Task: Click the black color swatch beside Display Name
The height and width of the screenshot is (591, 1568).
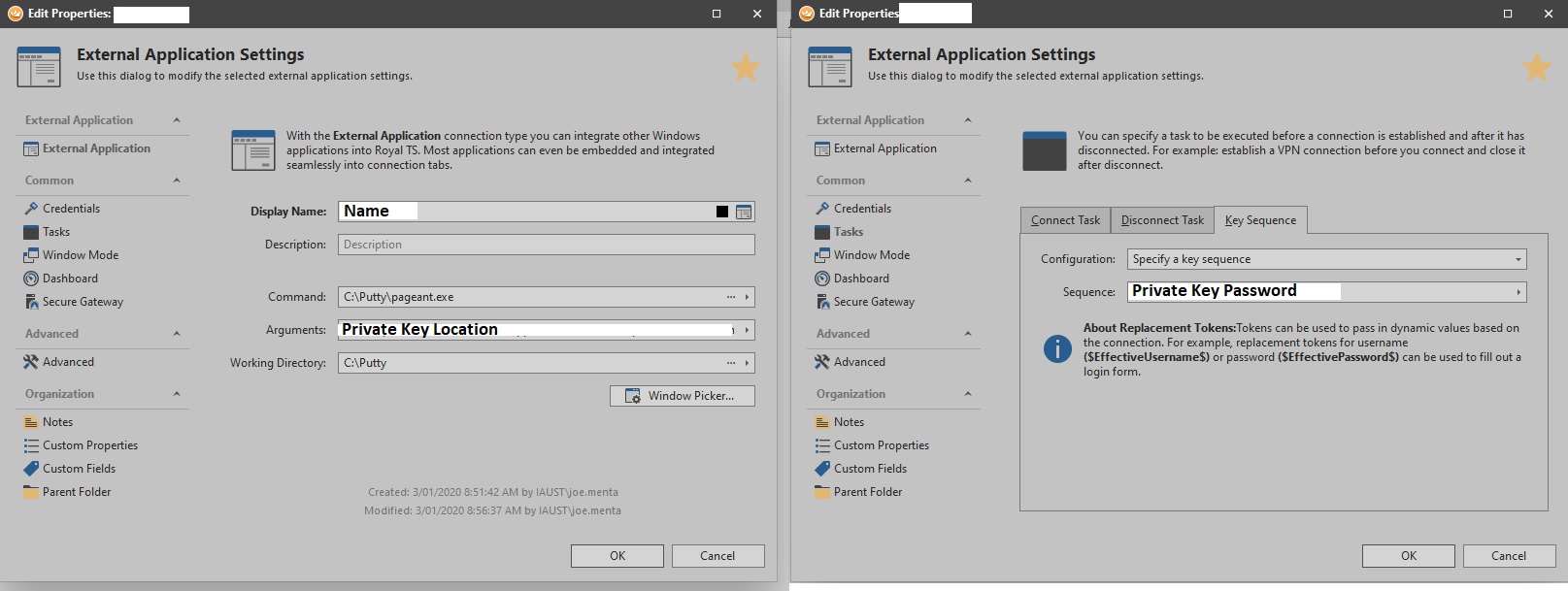Action: tap(721, 212)
